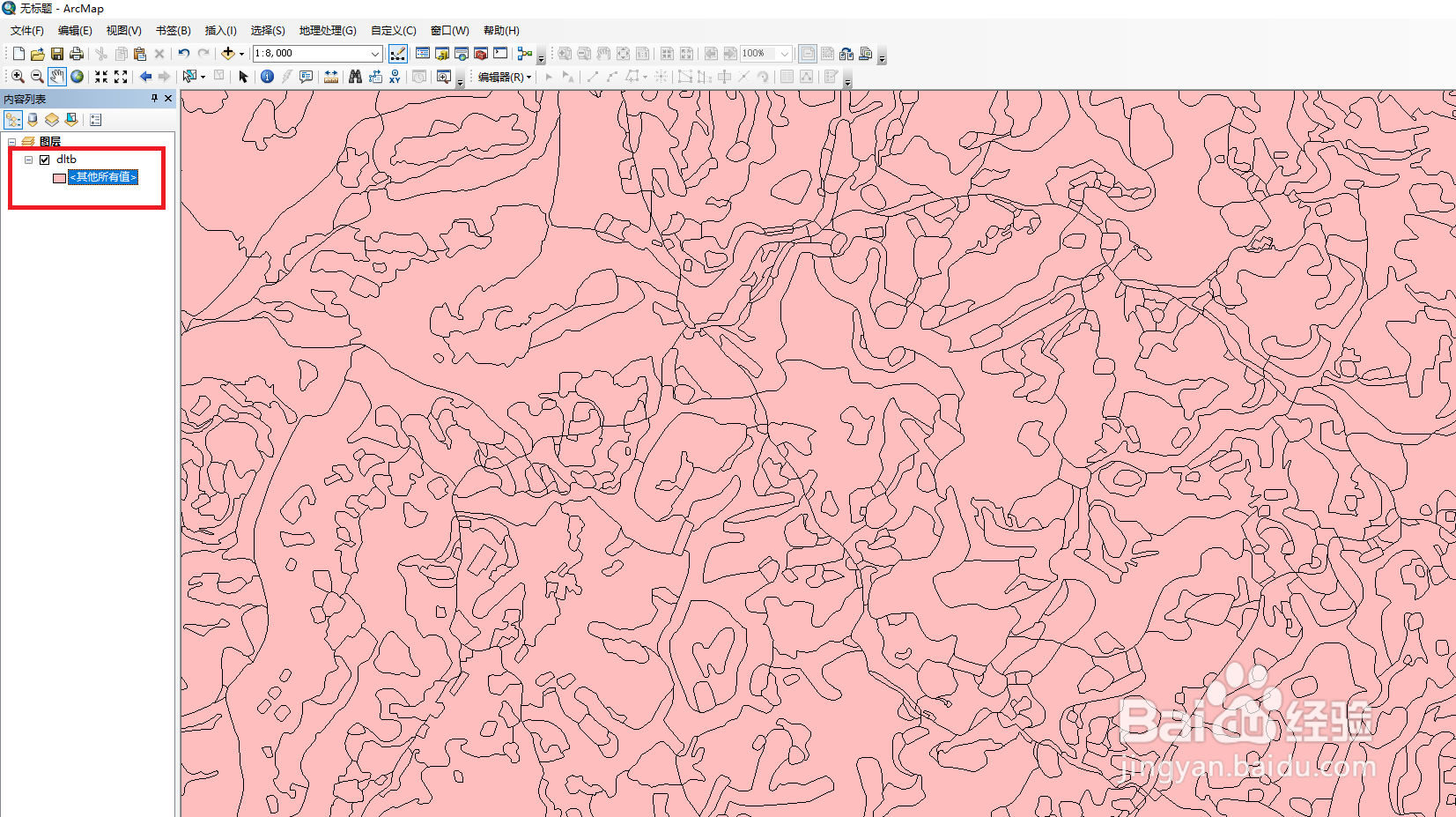Open the Catalog window icon
This screenshot has height=817, width=1456.
tap(442, 54)
